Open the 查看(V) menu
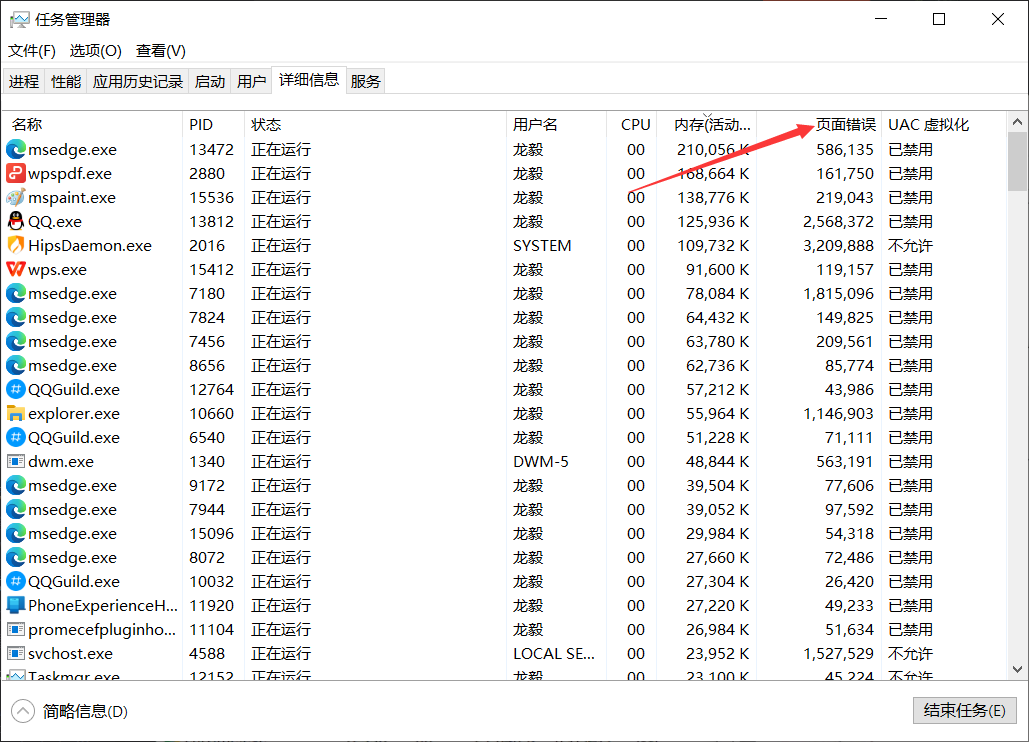The image size is (1029, 742). pyautogui.click(x=161, y=51)
